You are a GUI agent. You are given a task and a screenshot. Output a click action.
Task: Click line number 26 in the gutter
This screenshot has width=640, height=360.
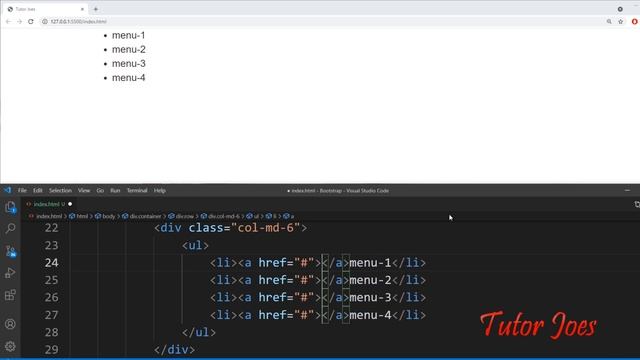(x=51, y=297)
